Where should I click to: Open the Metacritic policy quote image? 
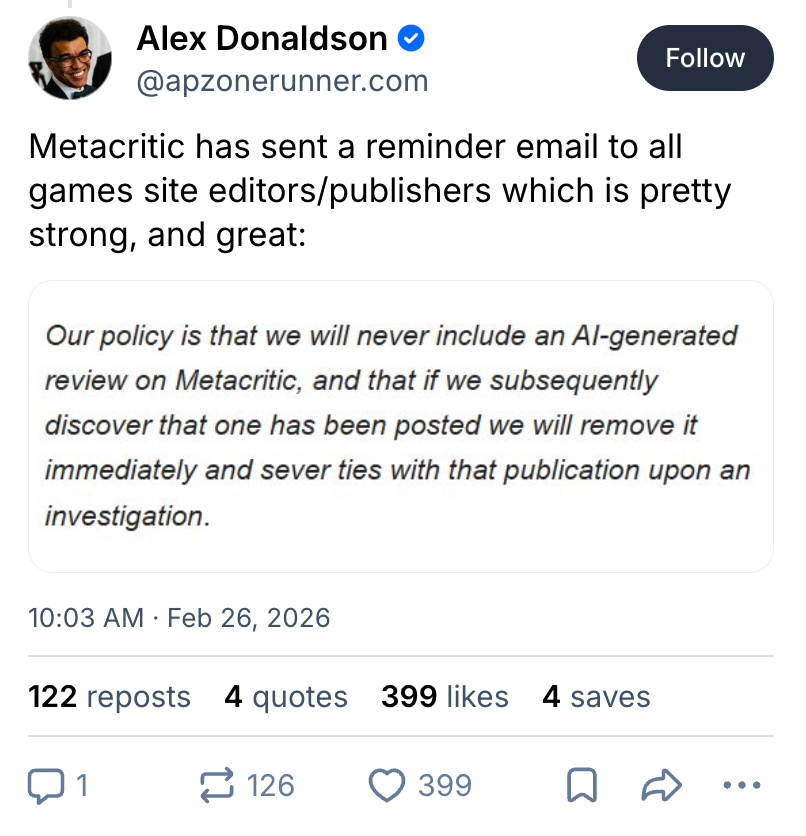coord(402,425)
